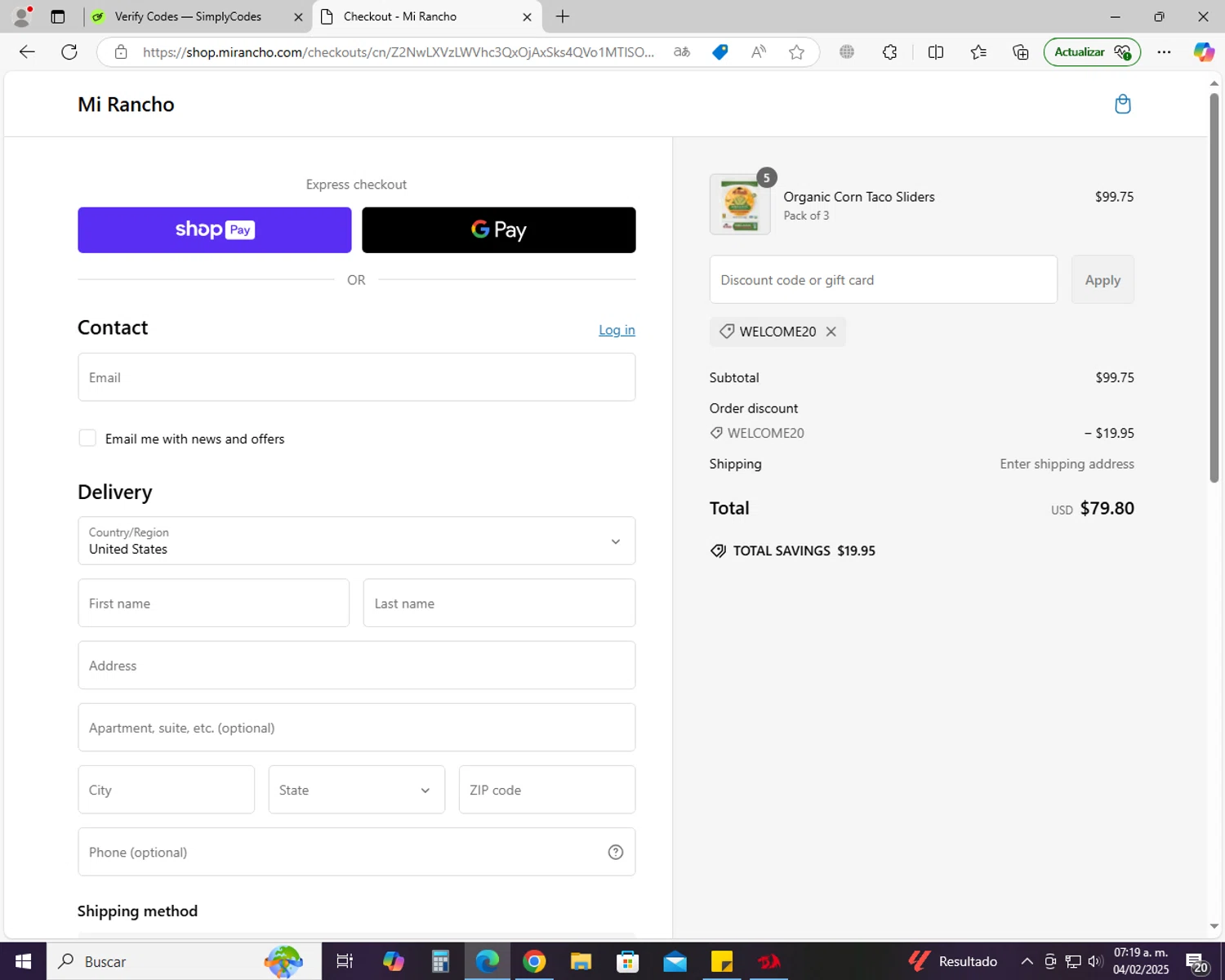Click the Organic Corn Taco Sliders thumbnail
This screenshot has height=980, width=1225.
click(x=740, y=204)
